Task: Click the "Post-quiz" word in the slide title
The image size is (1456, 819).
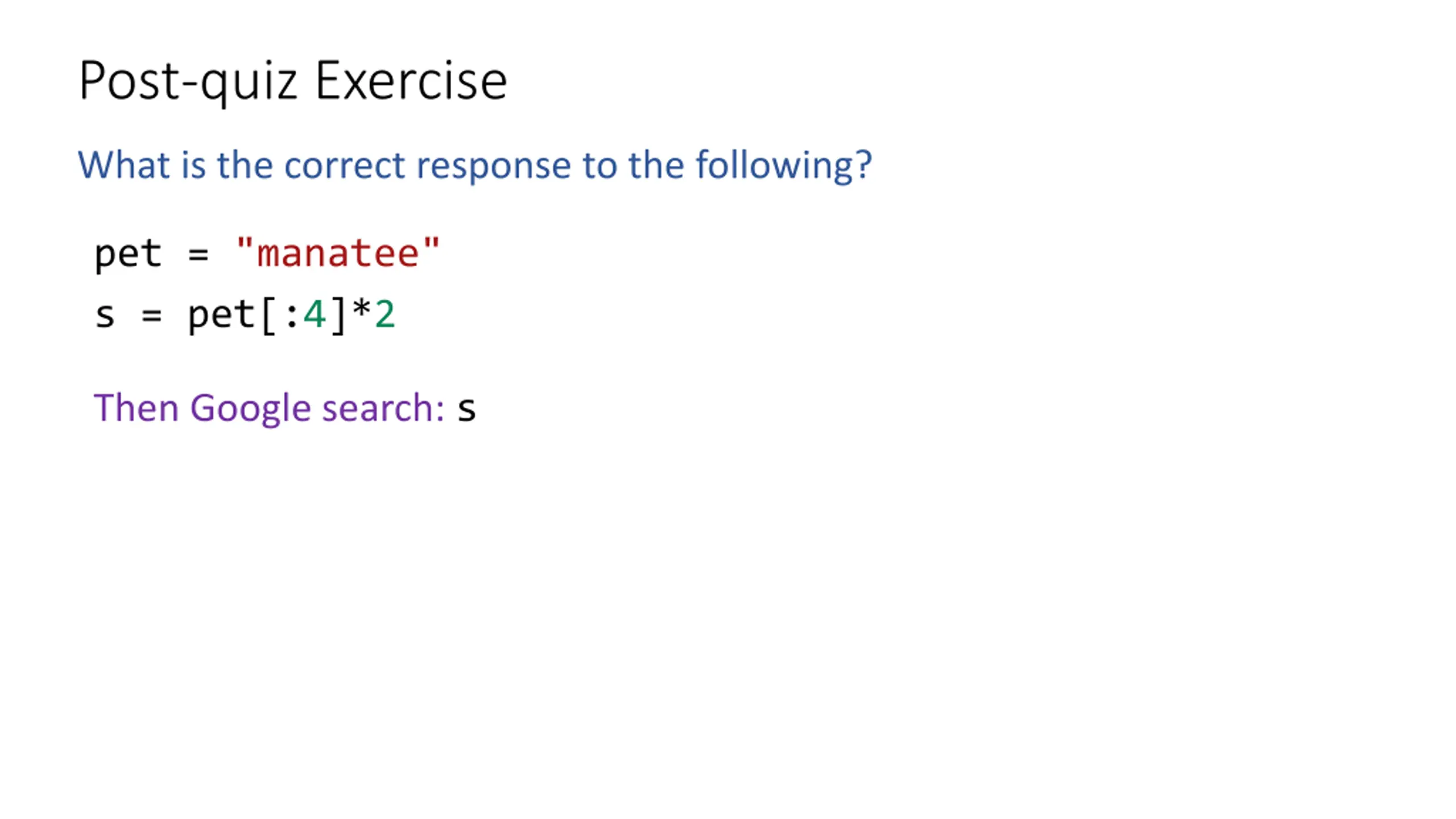Action: coord(188,81)
